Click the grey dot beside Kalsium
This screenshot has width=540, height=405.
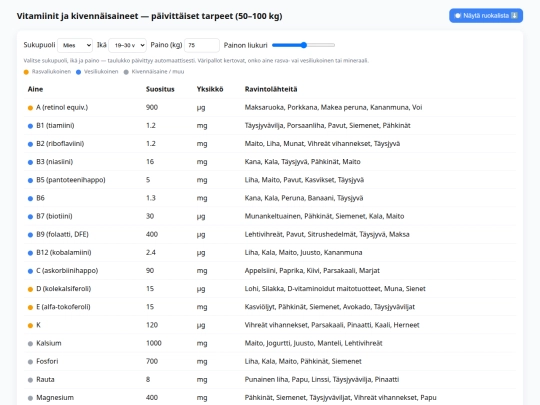pyautogui.click(x=30, y=343)
